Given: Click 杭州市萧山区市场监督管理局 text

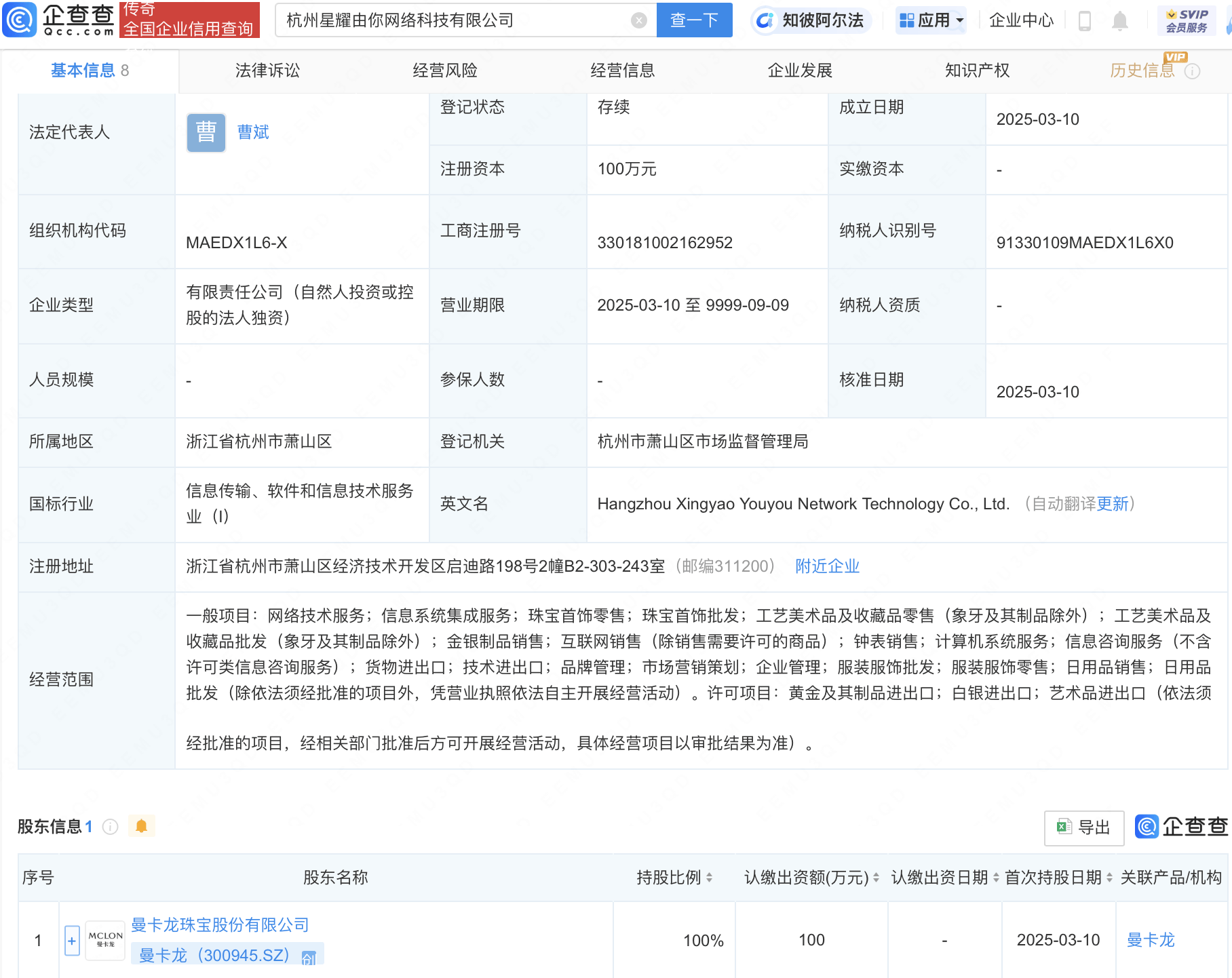Looking at the screenshot, I should point(703,442).
